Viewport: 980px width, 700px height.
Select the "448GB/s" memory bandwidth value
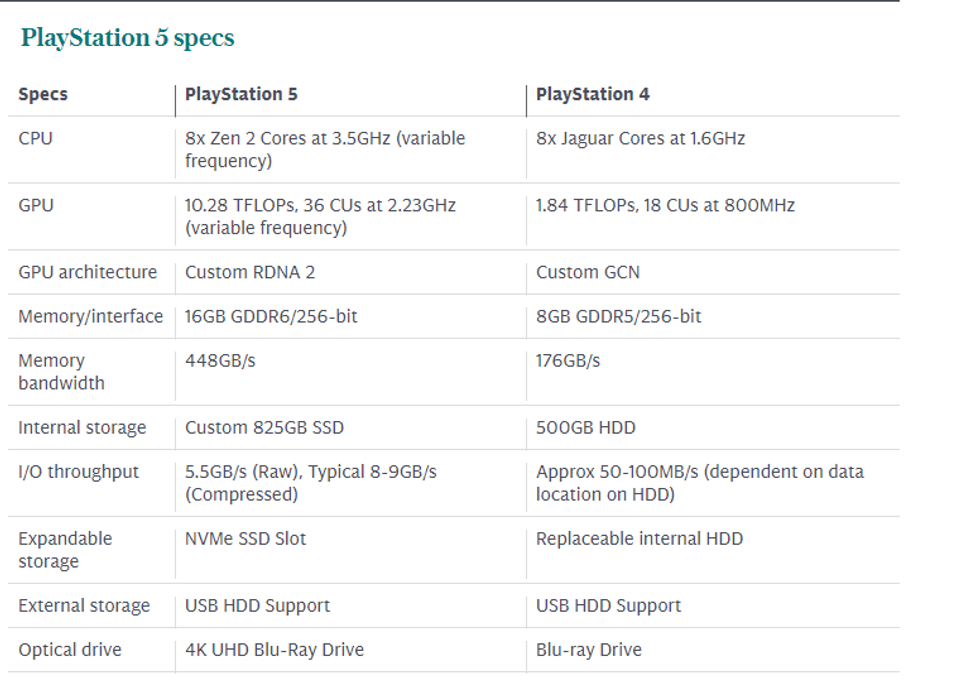pyautogui.click(x=220, y=361)
